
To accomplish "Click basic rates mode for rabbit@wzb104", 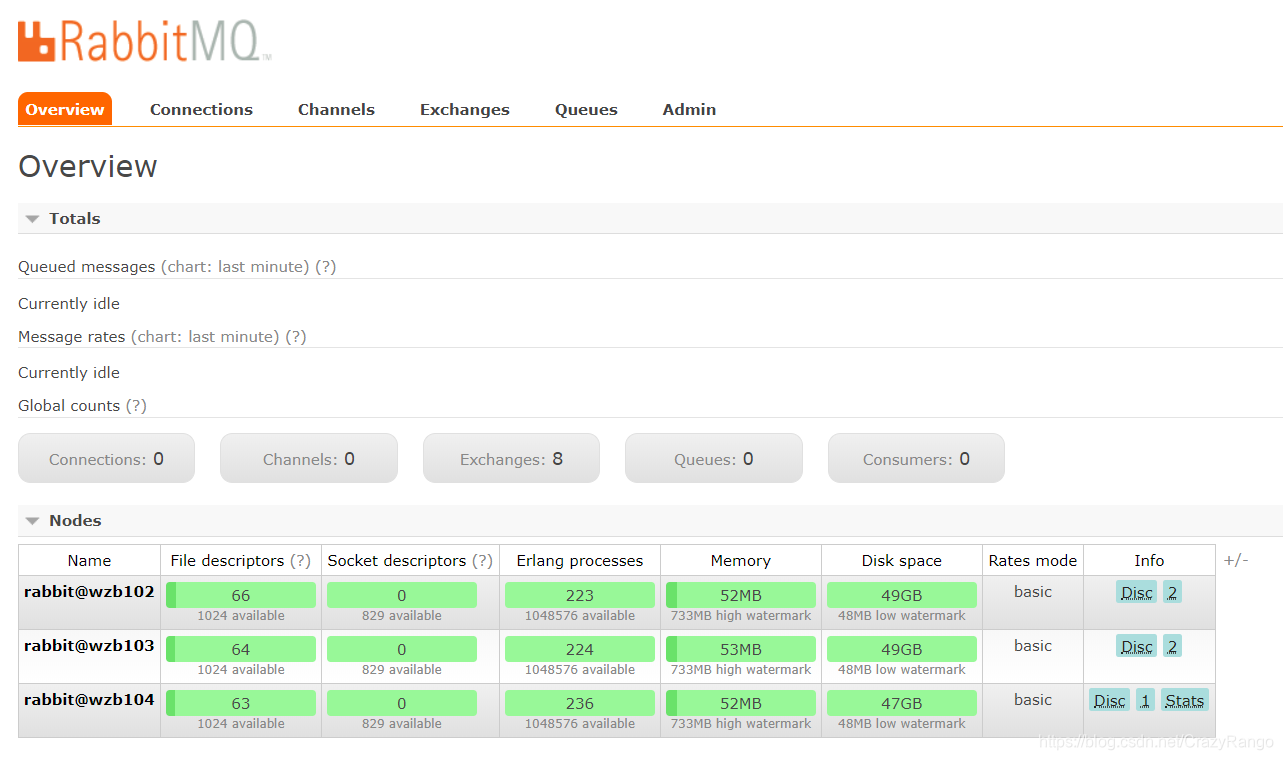I will click(1033, 700).
